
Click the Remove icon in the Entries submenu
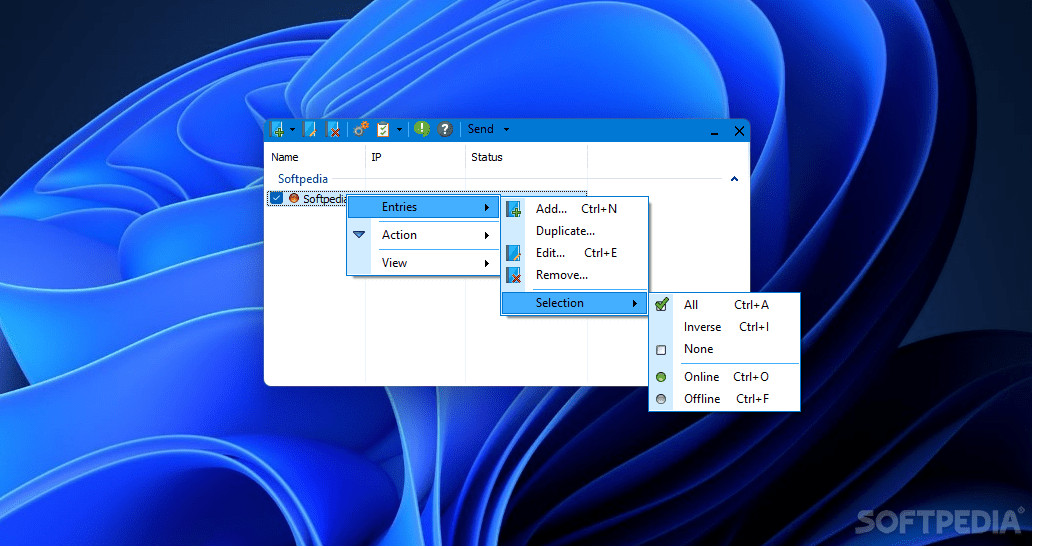tap(513, 275)
